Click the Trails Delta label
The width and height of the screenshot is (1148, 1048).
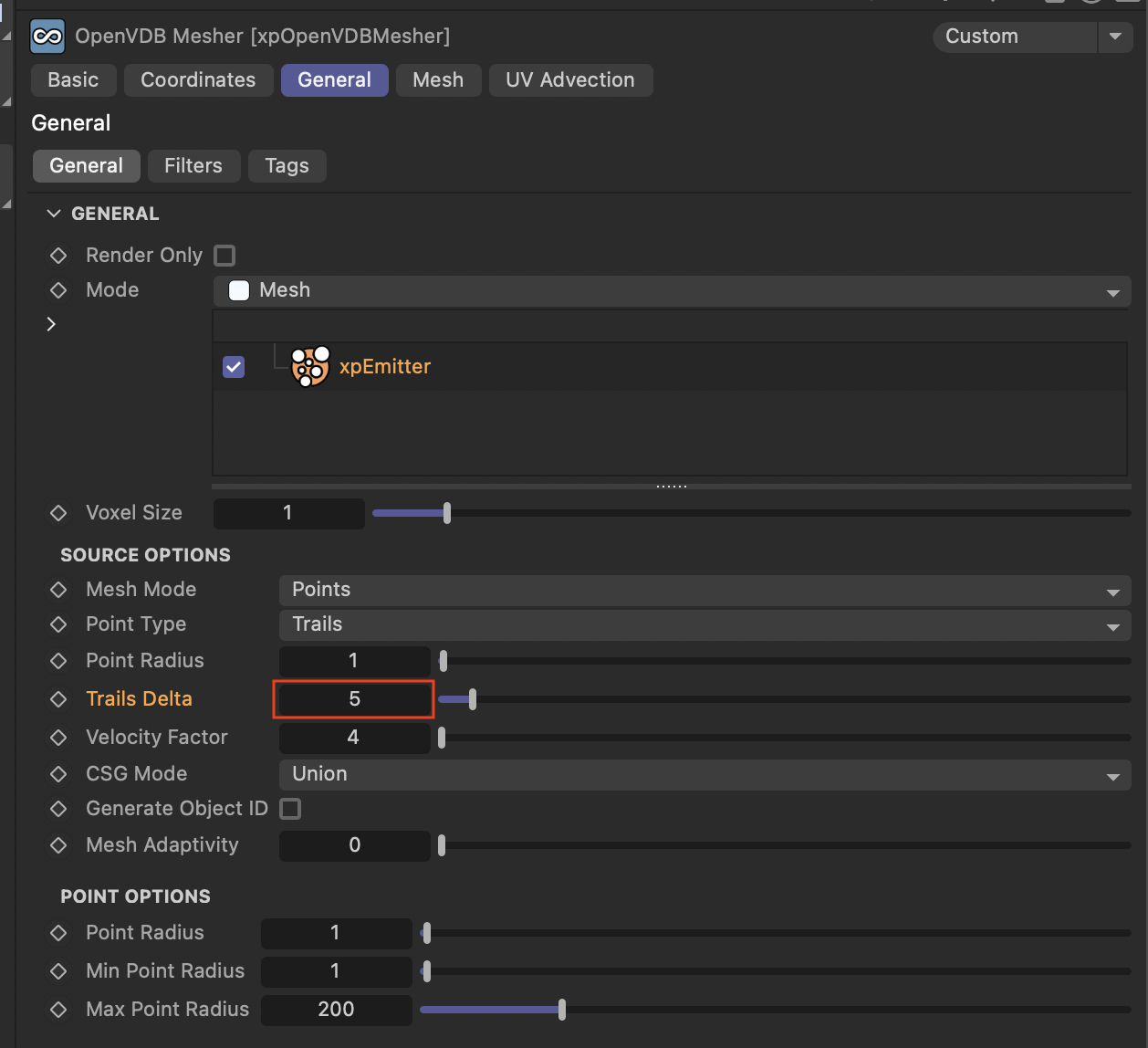click(140, 699)
